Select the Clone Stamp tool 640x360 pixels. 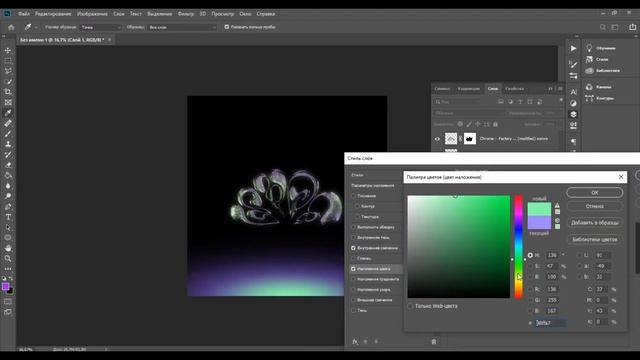click(x=8, y=144)
